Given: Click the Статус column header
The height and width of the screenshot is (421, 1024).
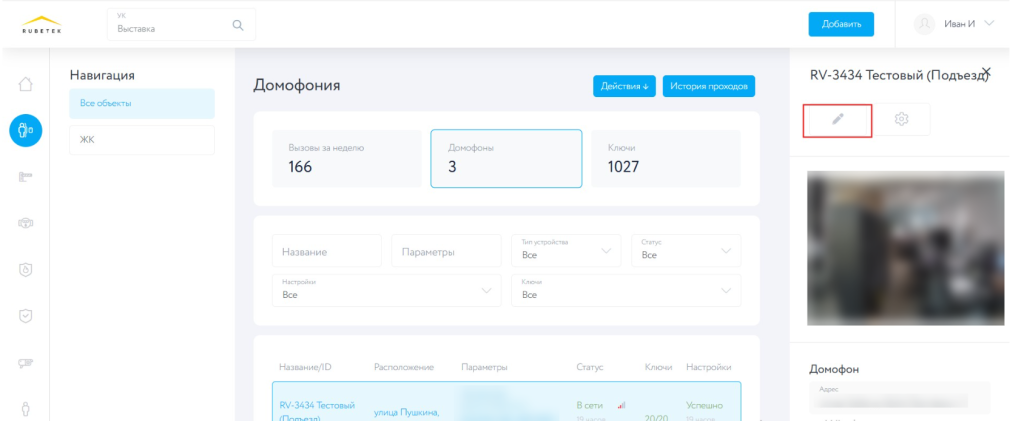Looking at the screenshot, I should [590, 367].
